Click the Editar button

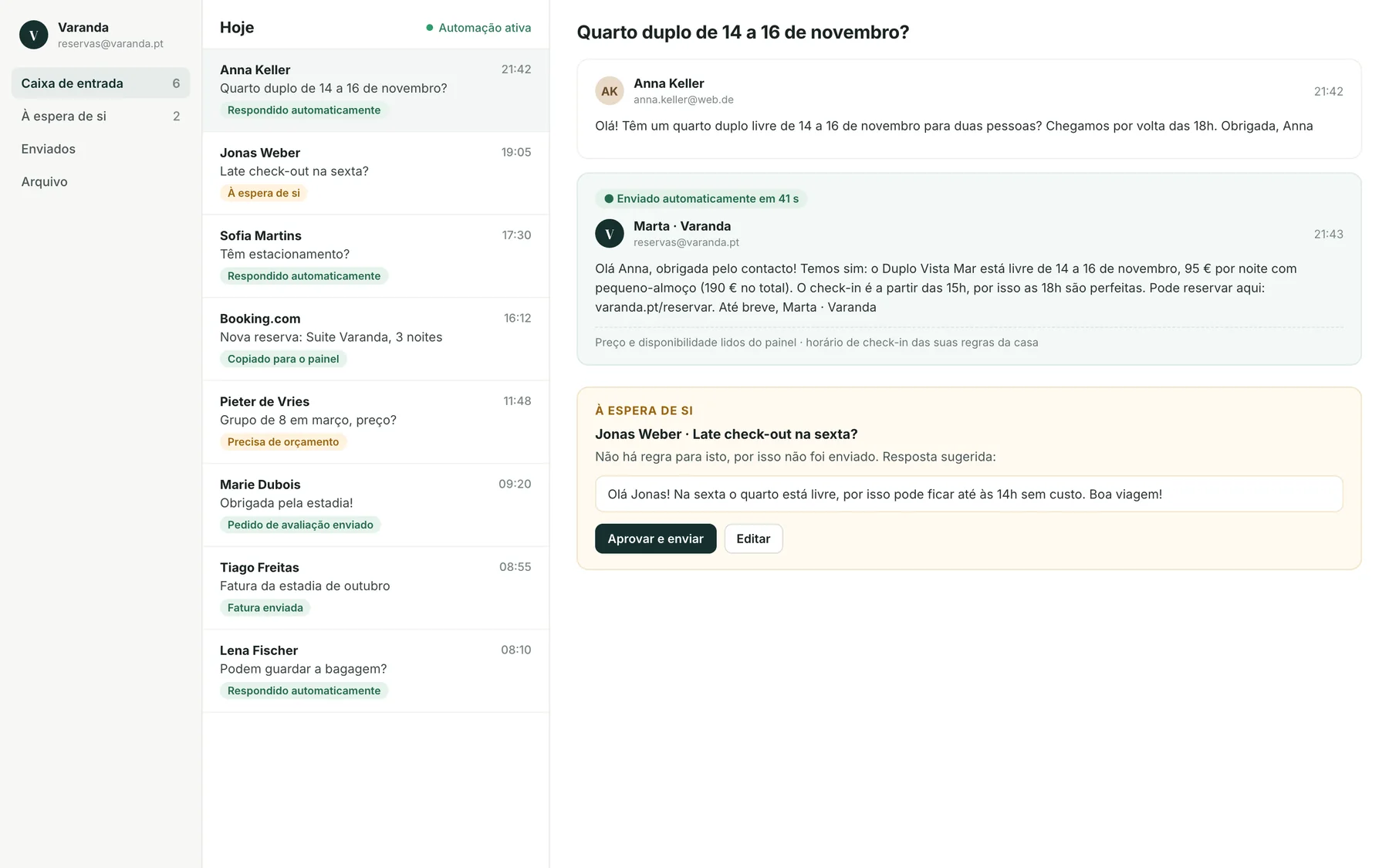click(x=753, y=539)
